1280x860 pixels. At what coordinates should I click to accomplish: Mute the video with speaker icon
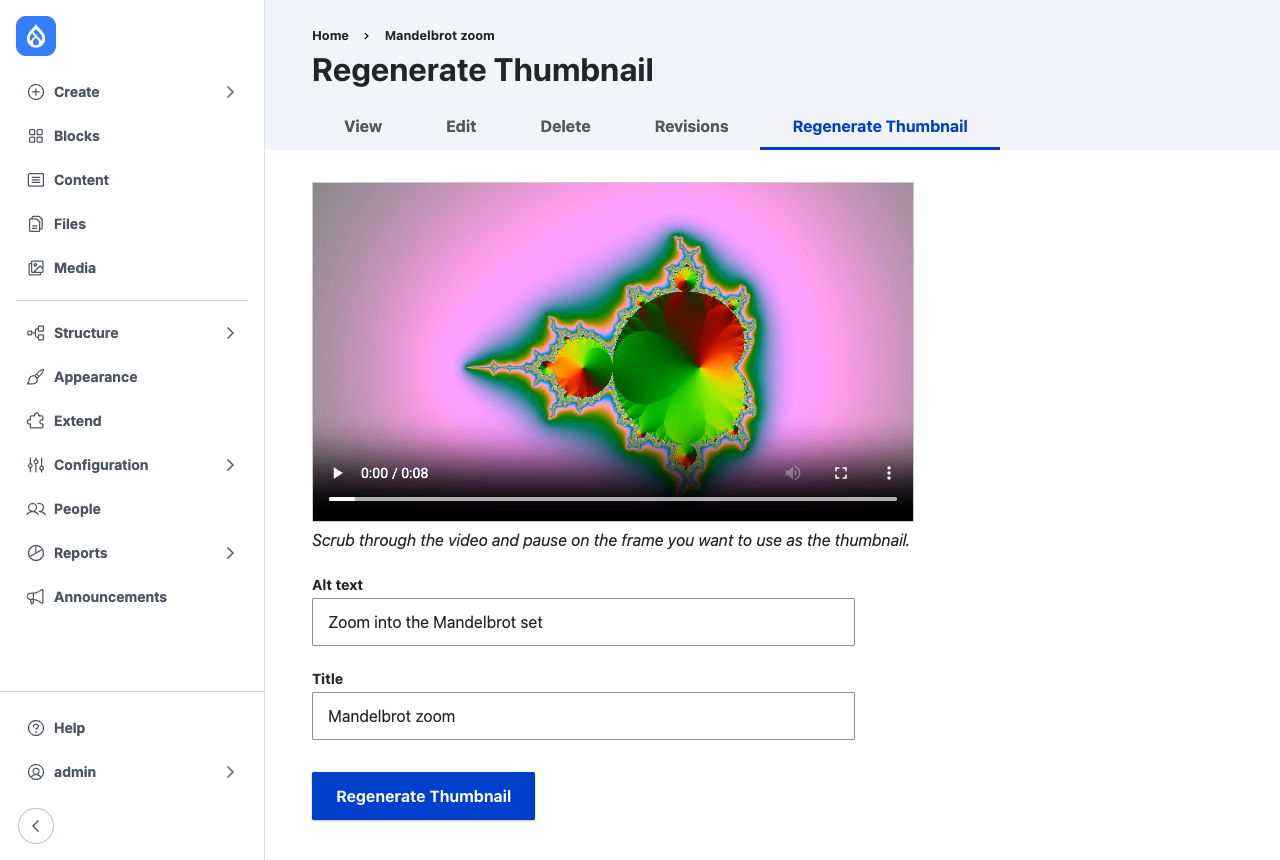point(793,473)
